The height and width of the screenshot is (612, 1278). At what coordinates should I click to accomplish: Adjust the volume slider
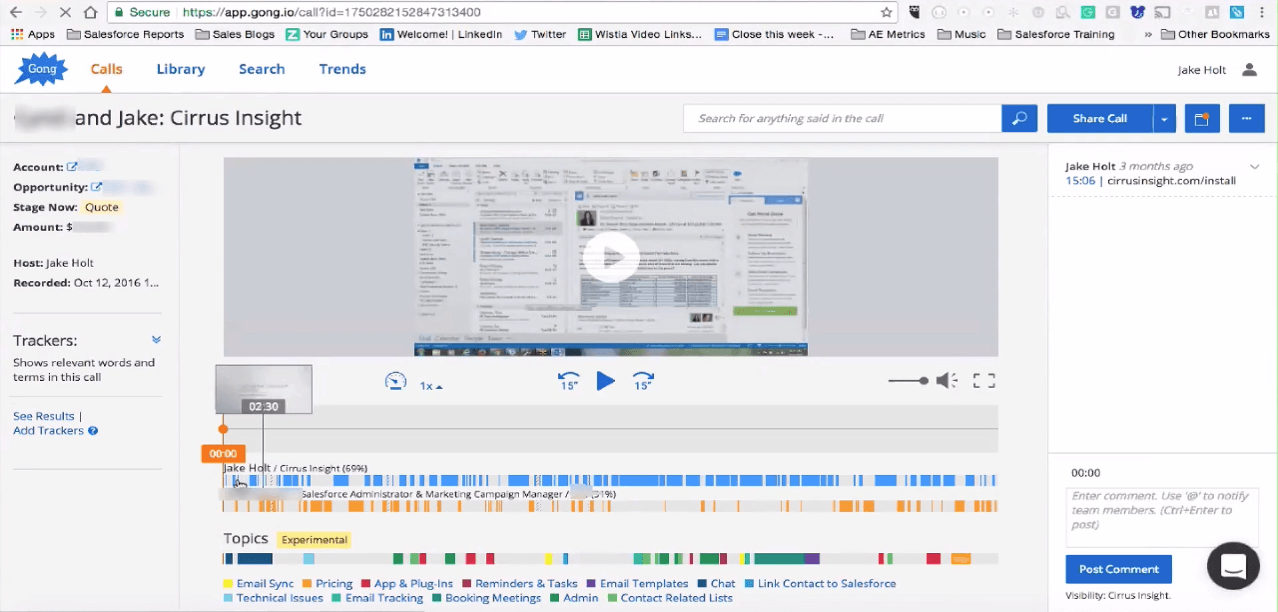tap(908, 381)
